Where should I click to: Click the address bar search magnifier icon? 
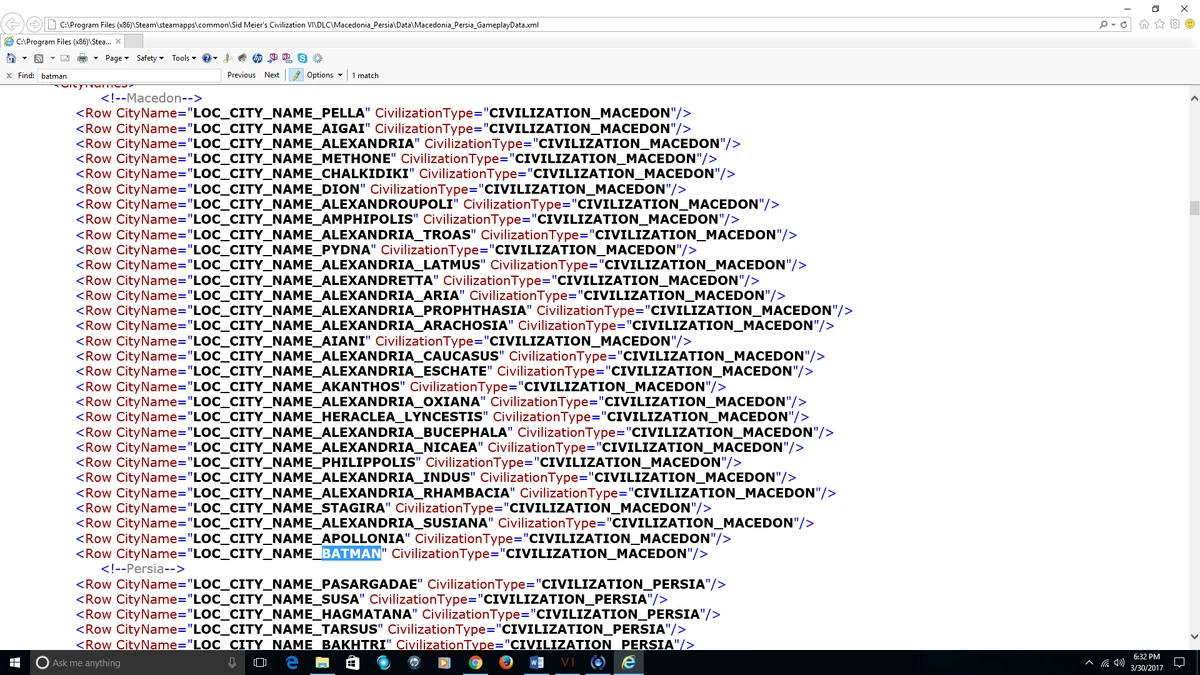1103,24
